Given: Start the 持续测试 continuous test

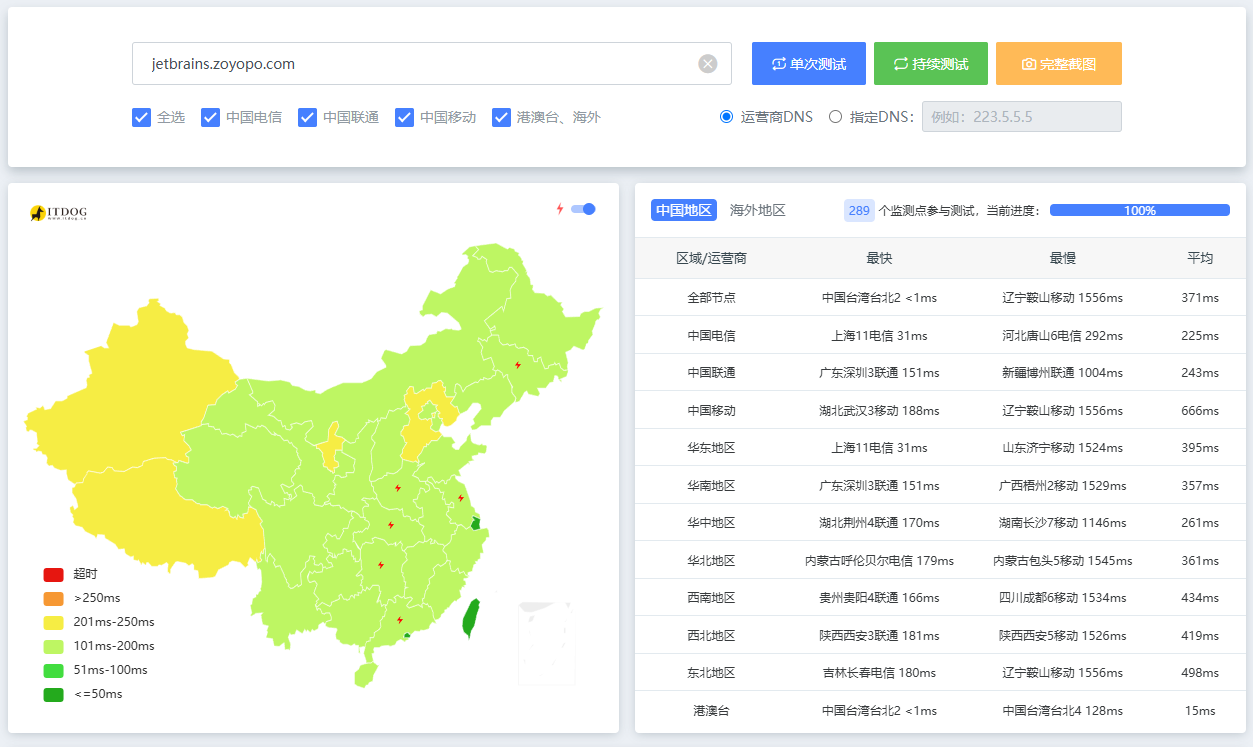Looking at the screenshot, I should coord(931,64).
